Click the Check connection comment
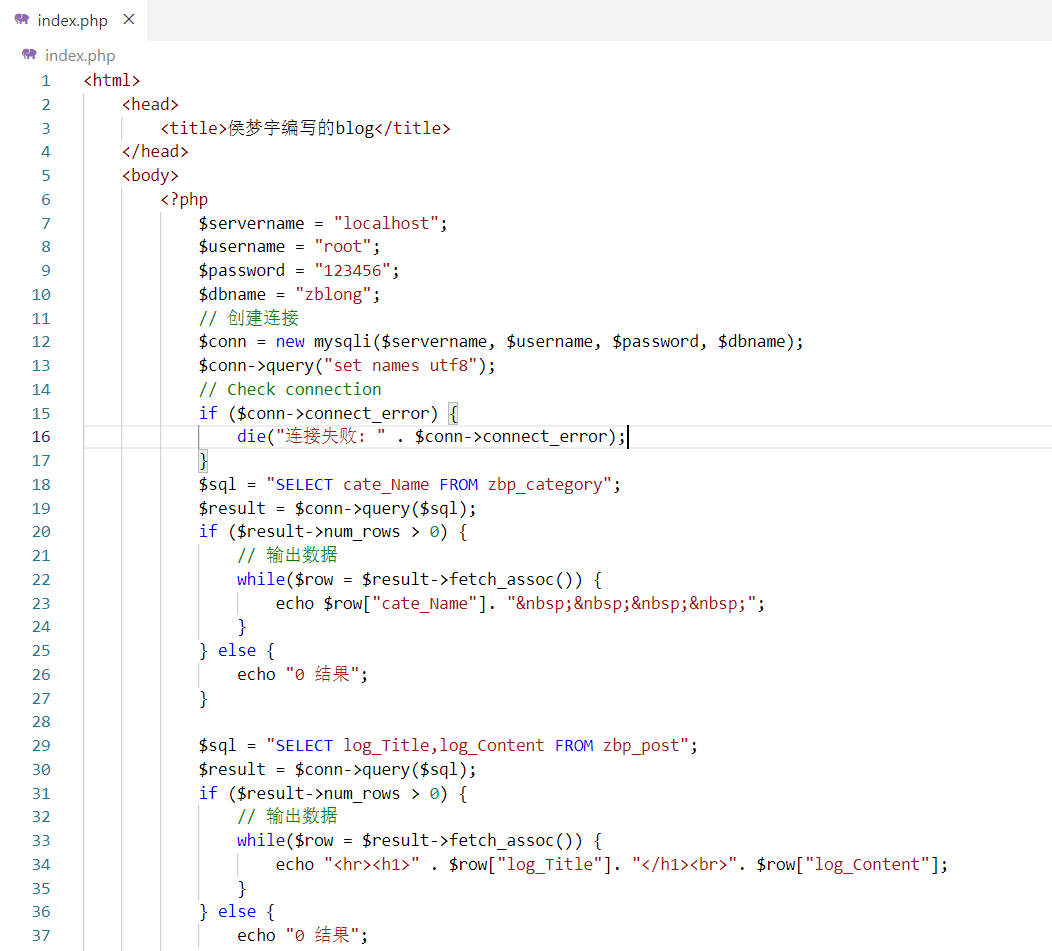This screenshot has height=951, width=1052. [290, 389]
